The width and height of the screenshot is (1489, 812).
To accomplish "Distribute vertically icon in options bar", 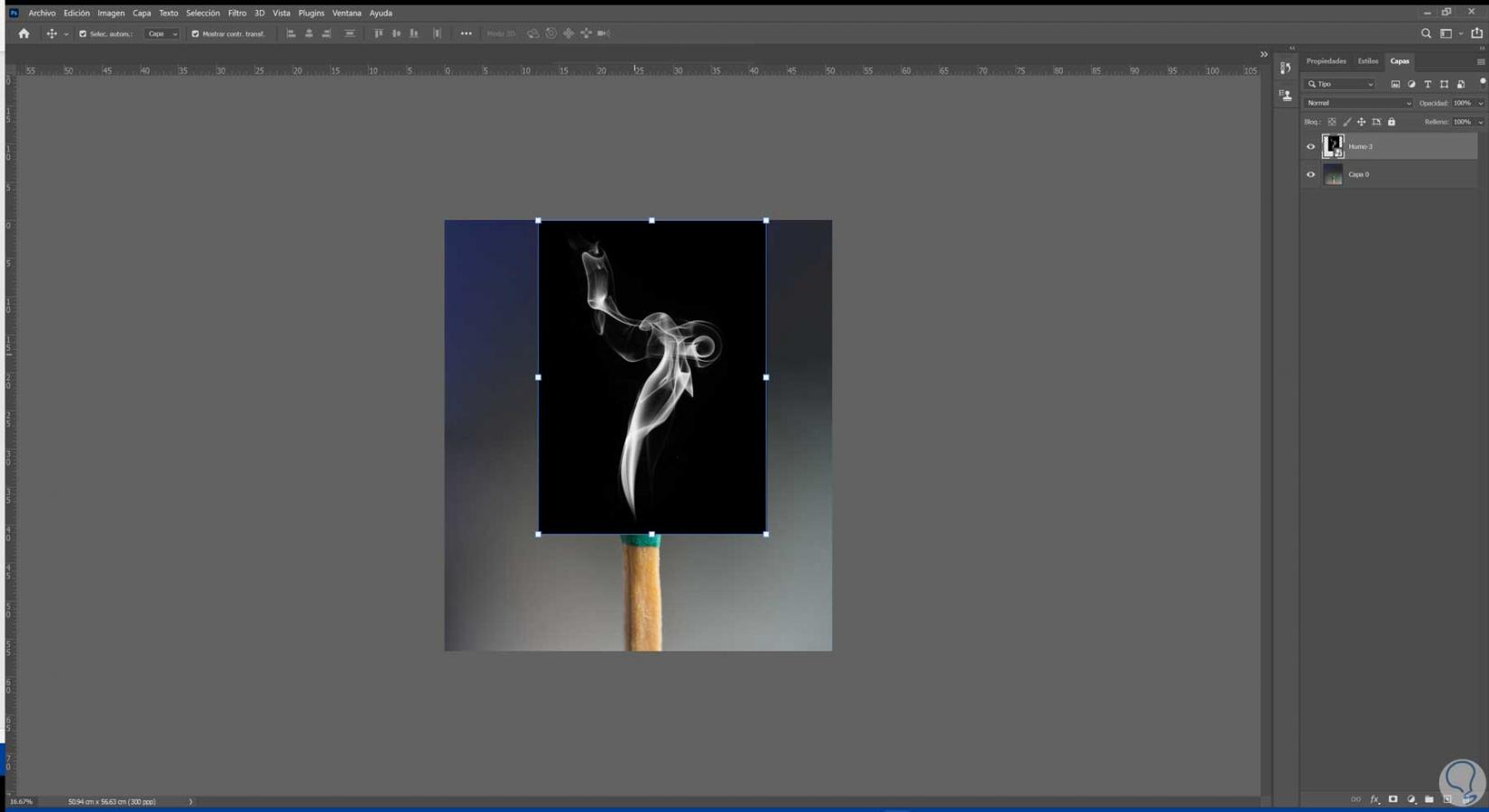I will (x=349, y=33).
